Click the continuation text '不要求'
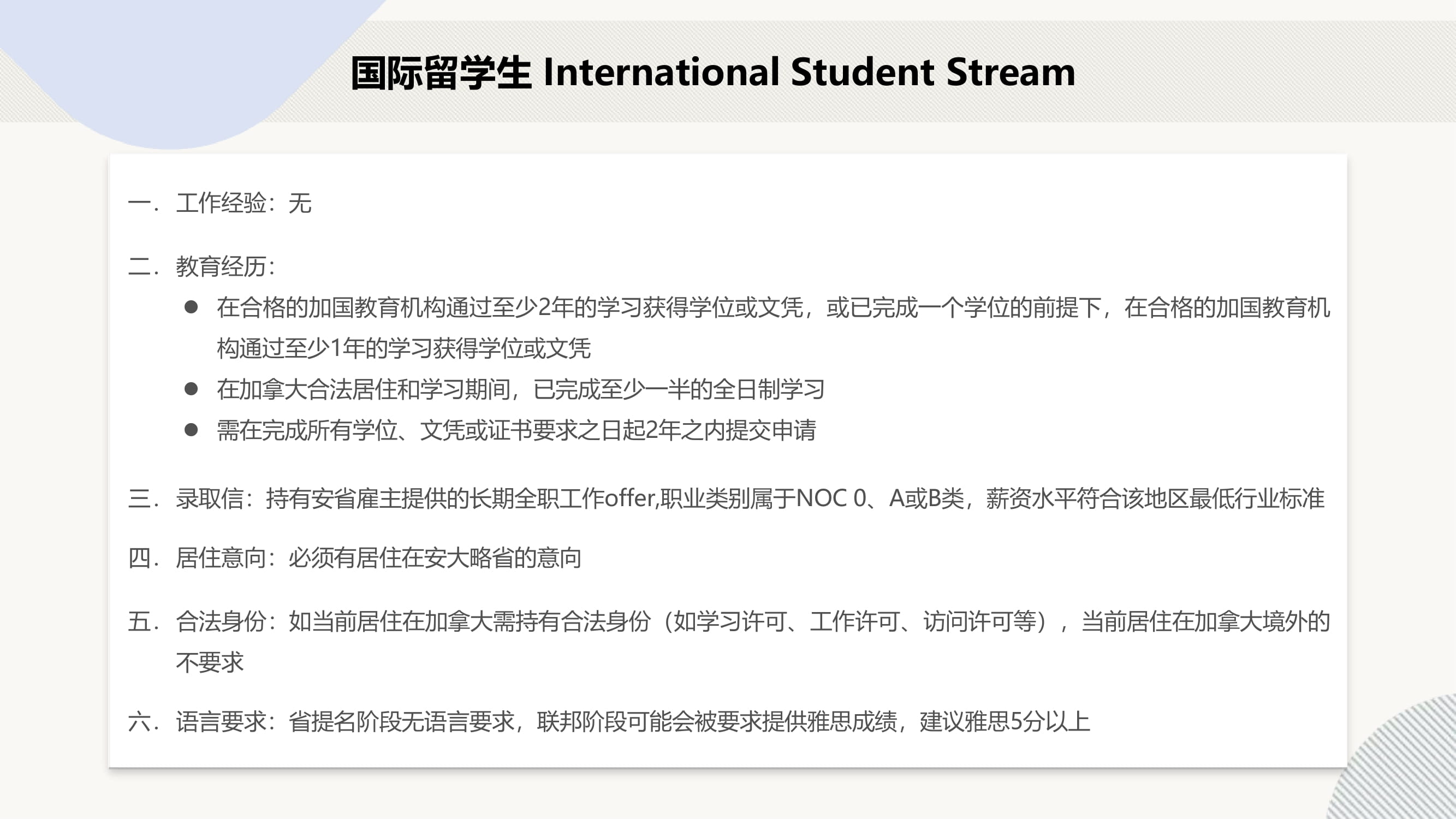This screenshot has height=819, width=1456. 210,662
